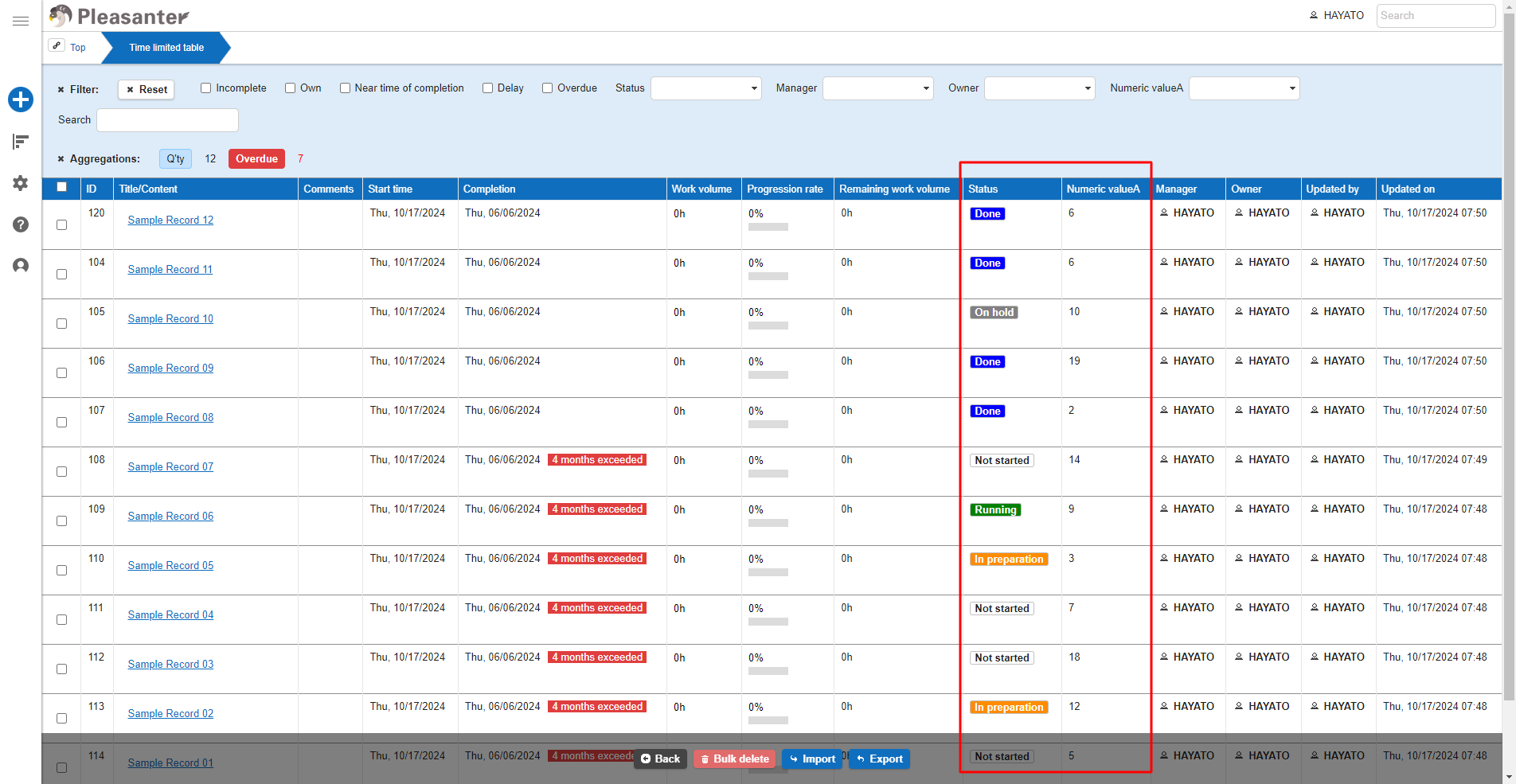
Task: Open the help question mark icon
Action: click(21, 224)
